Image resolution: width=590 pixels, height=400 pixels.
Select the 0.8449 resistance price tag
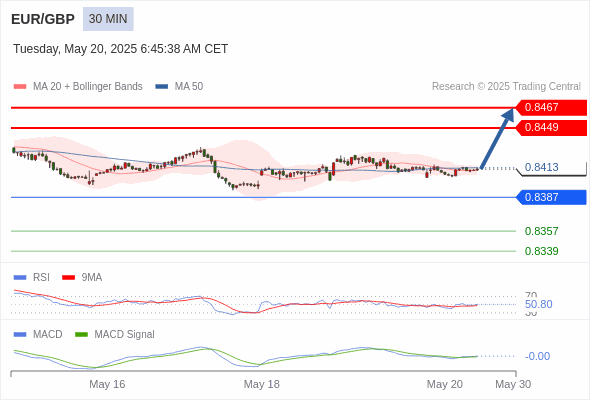tap(550, 128)
